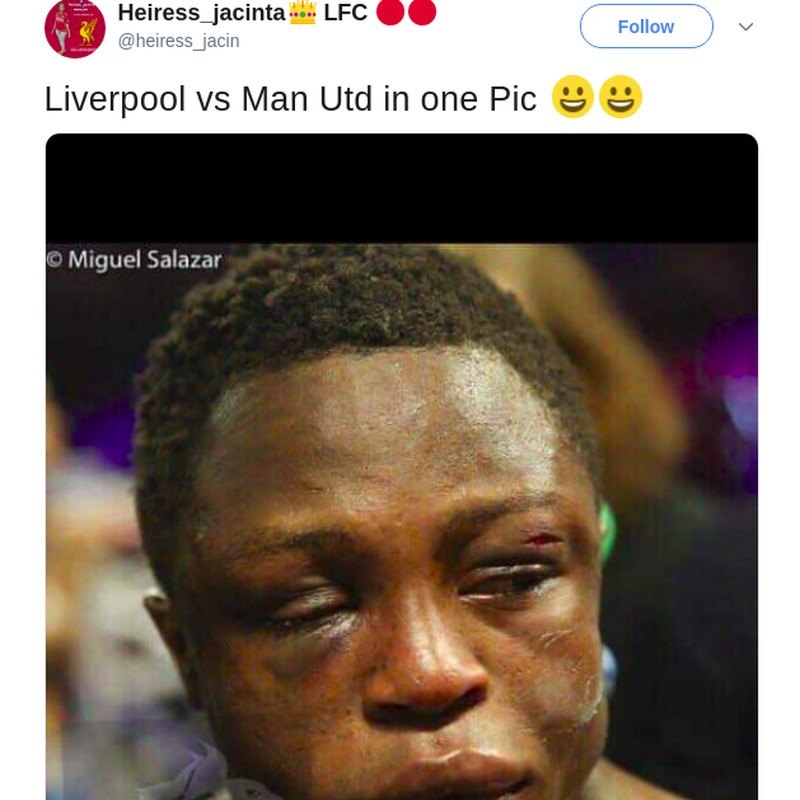Click the black bar atop the image
The width and height of the screenshot is (800, 800).
402,188
